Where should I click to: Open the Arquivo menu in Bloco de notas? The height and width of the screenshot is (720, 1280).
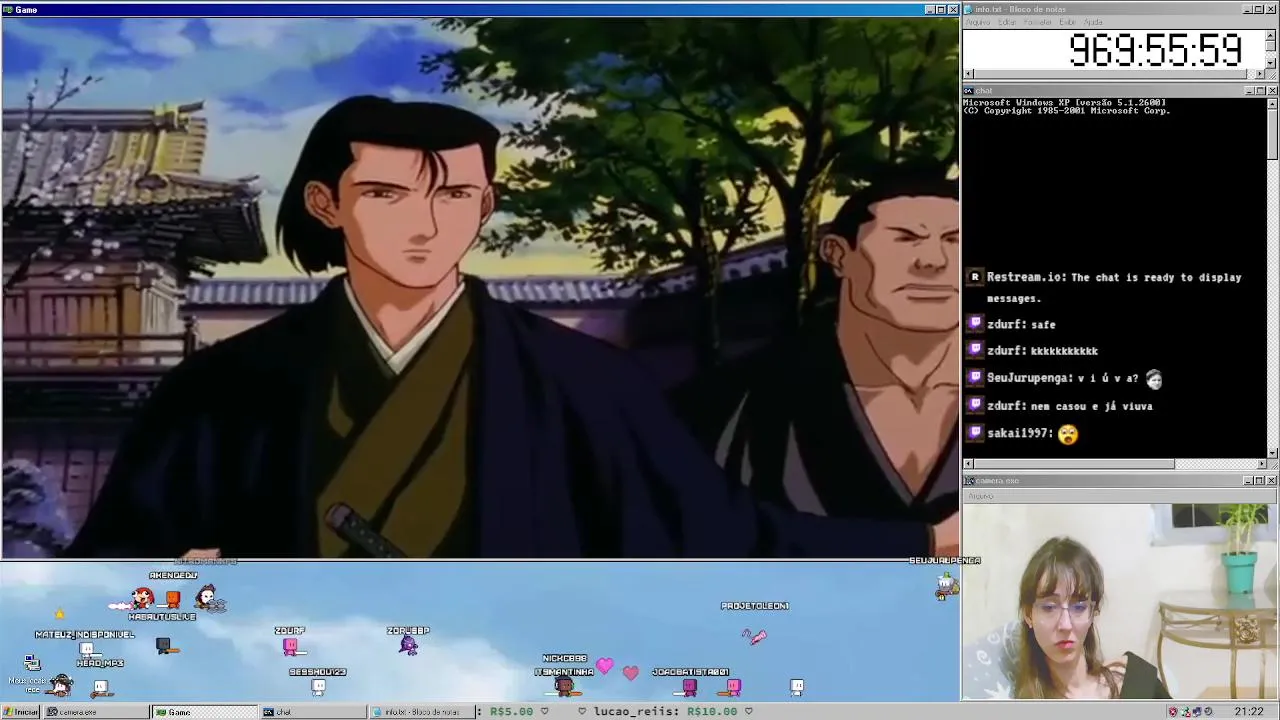tap(978, 22)
